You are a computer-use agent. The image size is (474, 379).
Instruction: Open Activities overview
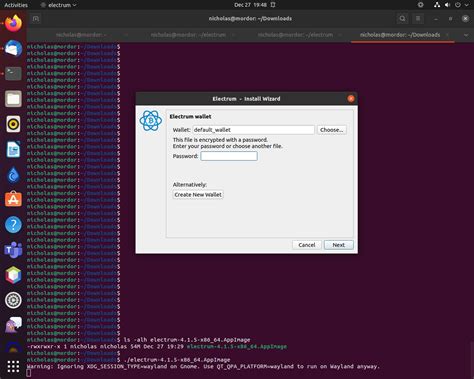point(16,5)
